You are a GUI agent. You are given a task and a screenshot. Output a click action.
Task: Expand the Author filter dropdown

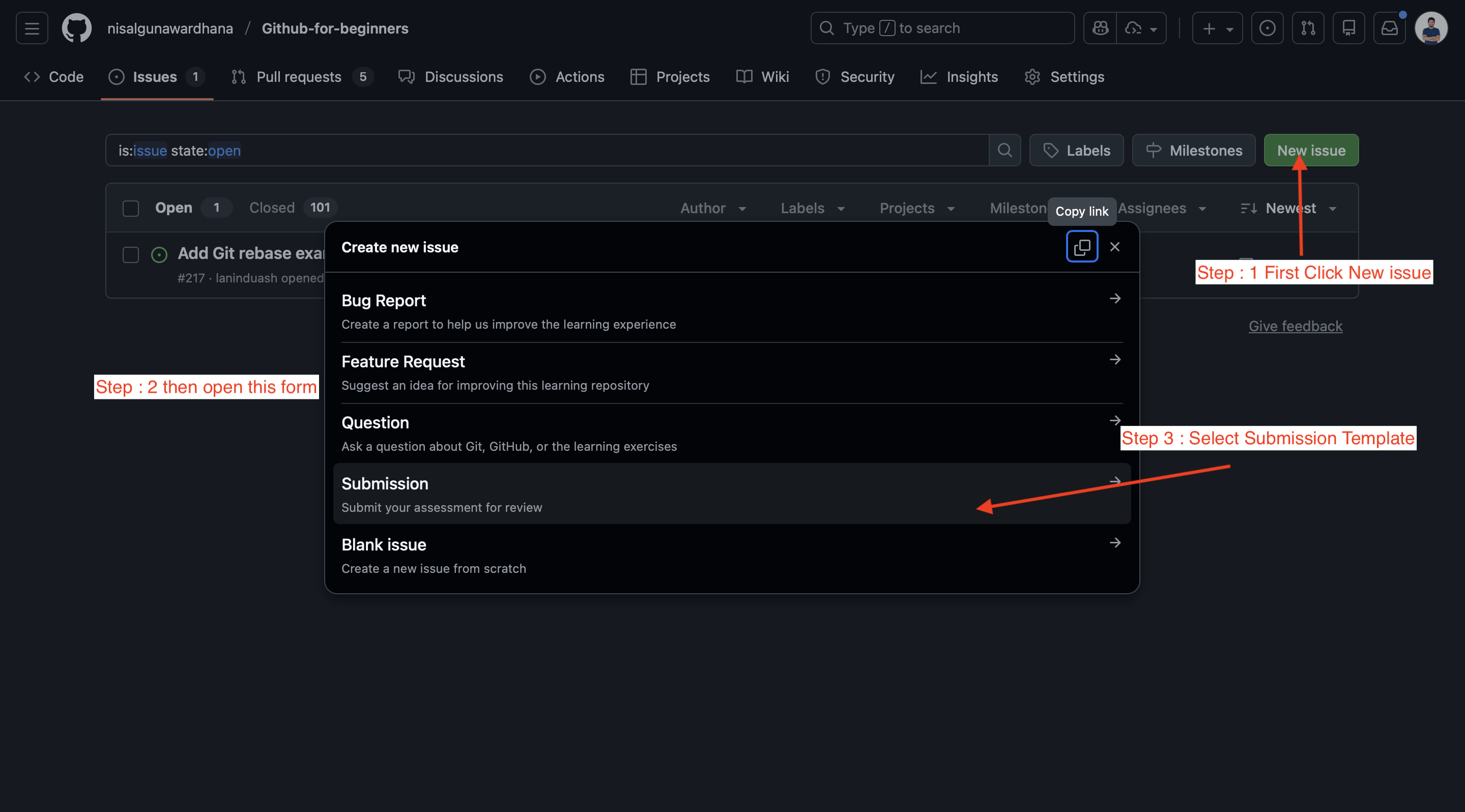tap(713, 208)
